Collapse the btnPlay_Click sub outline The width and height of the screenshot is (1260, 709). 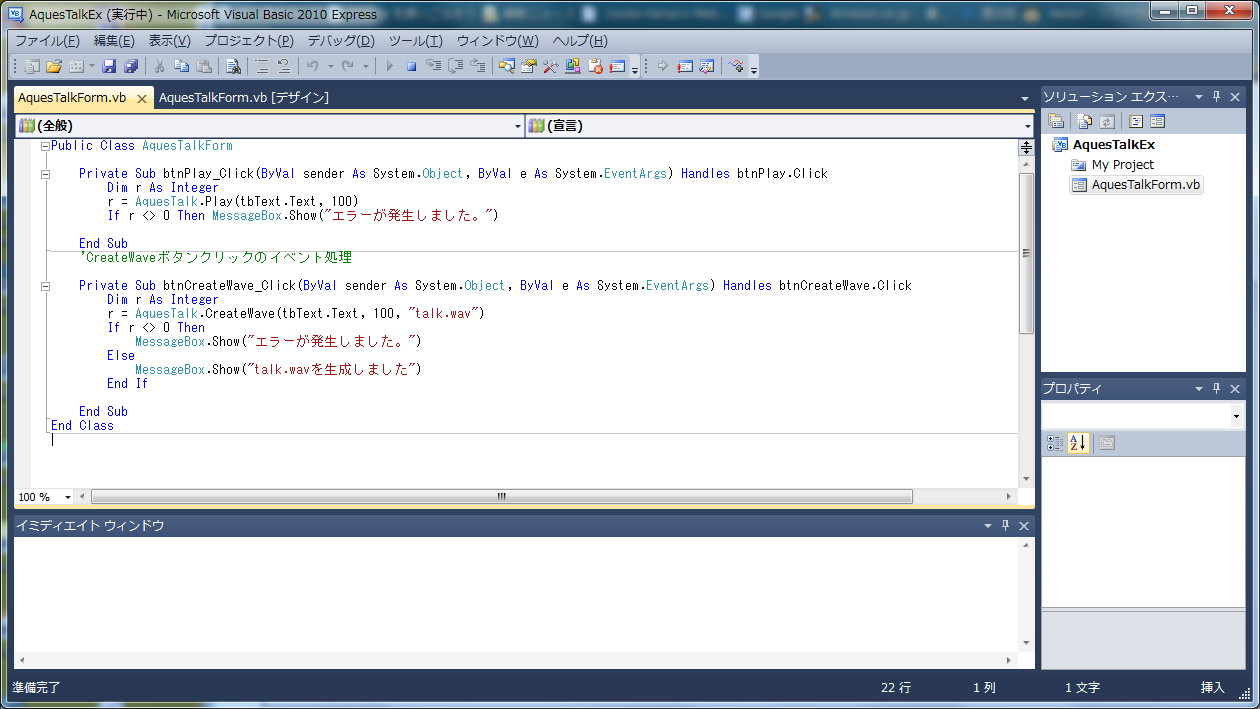[46, 174]
